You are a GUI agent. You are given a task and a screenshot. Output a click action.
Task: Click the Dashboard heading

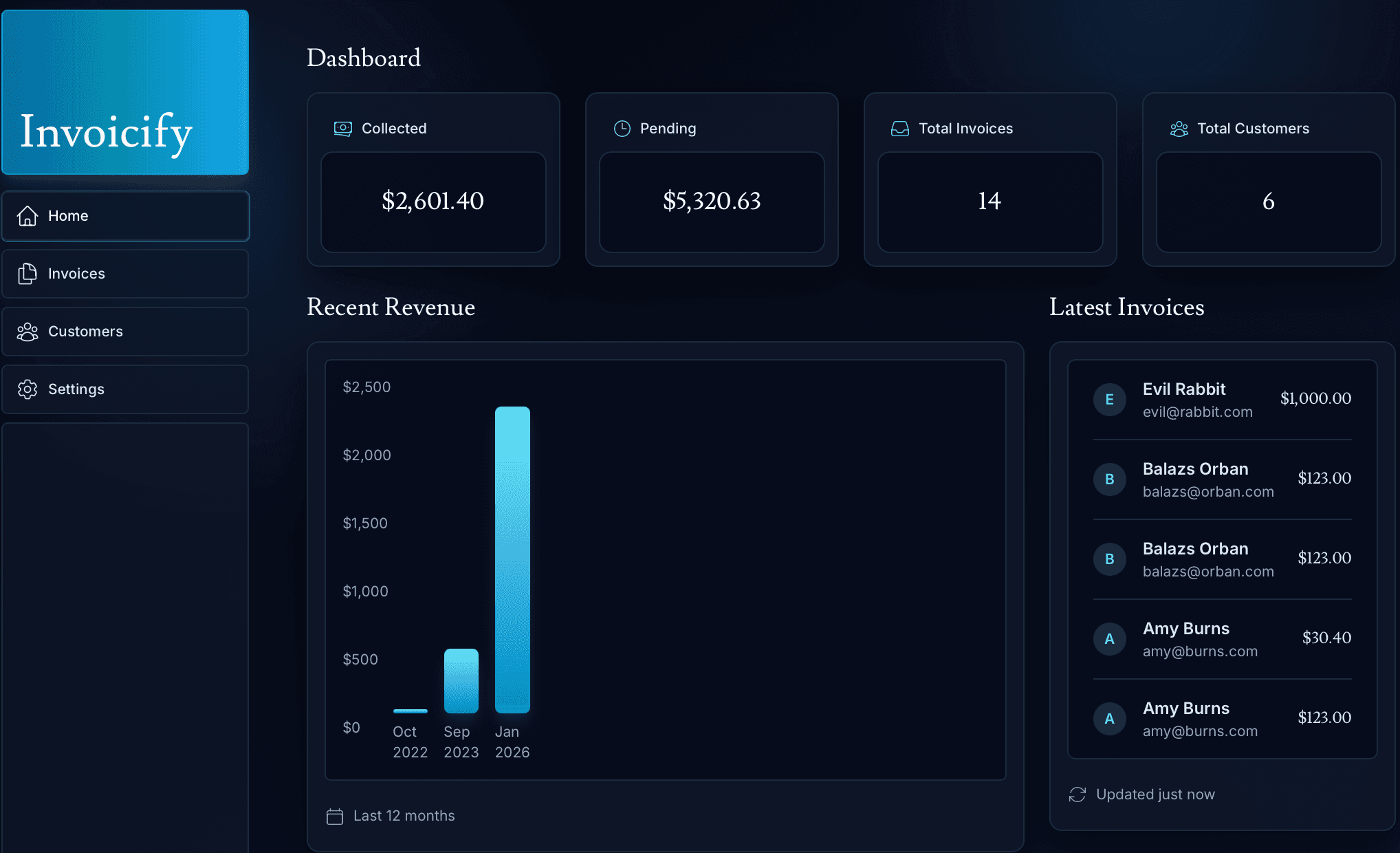pyautogui.click(x=364, y=58)
